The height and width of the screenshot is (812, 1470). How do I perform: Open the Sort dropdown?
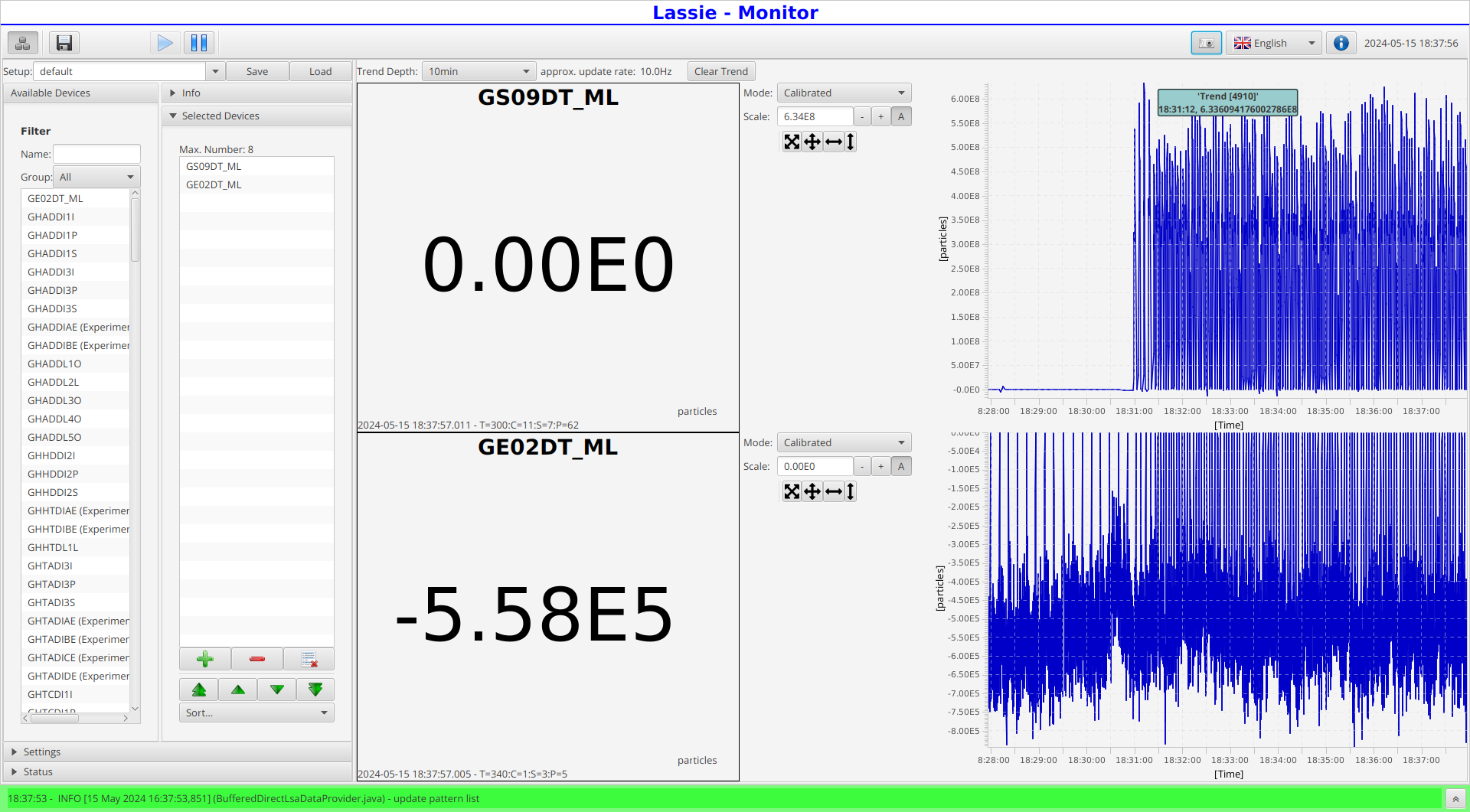pyautogui.click(x=256, y=713)
